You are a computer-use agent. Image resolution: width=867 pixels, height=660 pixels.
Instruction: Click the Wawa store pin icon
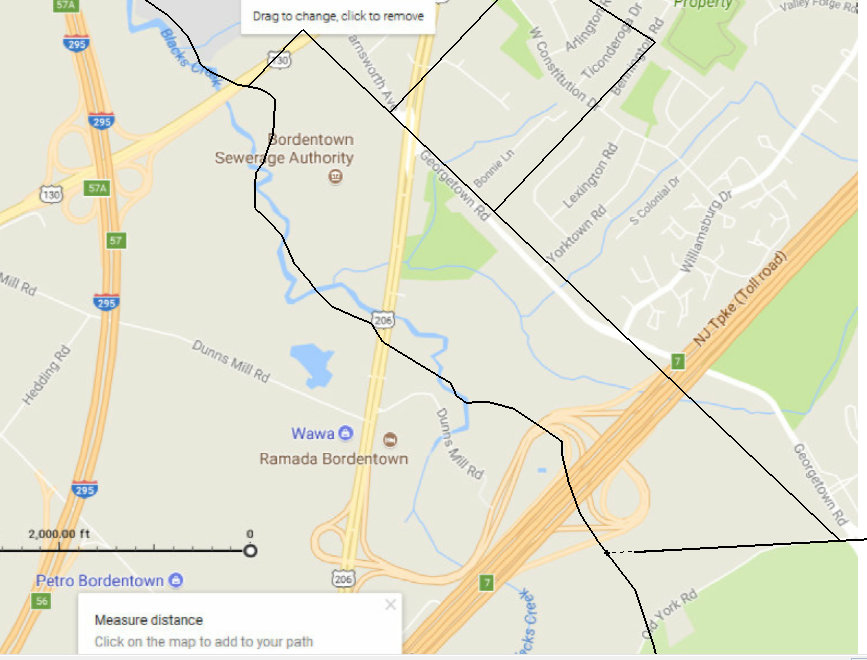click(x=346, y=433)
